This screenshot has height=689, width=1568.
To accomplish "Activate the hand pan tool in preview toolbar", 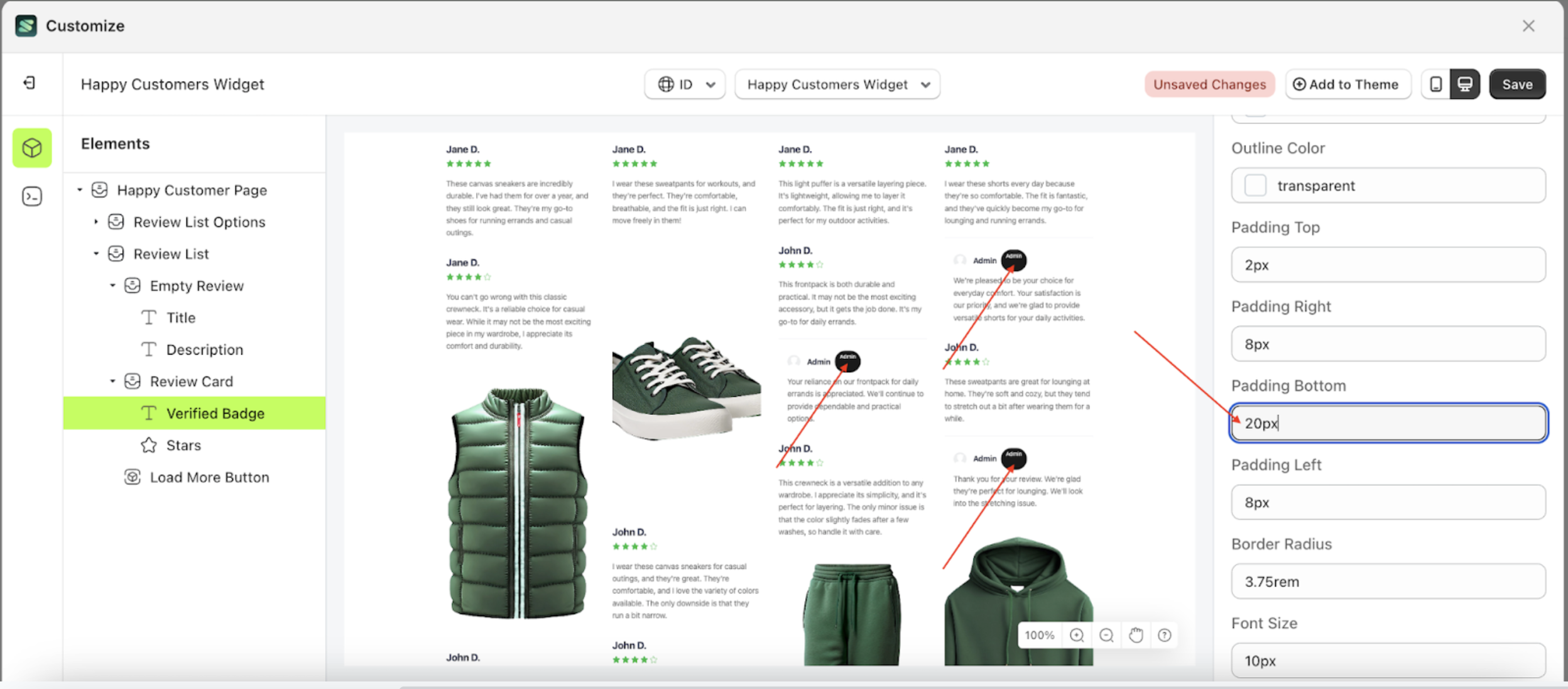I will click(x=1136, y=635).
